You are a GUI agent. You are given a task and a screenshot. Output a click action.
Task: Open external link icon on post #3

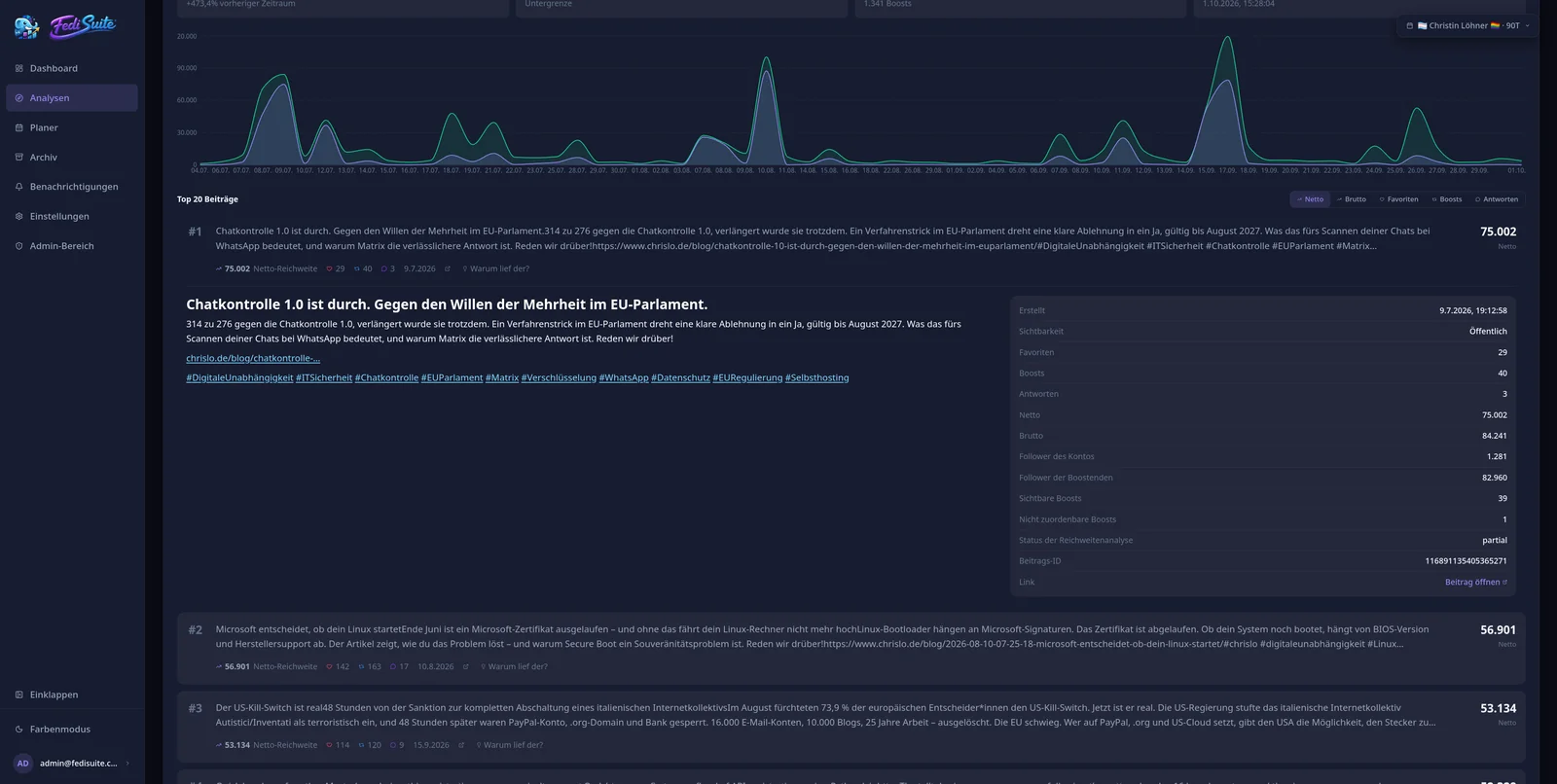[461, 745]
